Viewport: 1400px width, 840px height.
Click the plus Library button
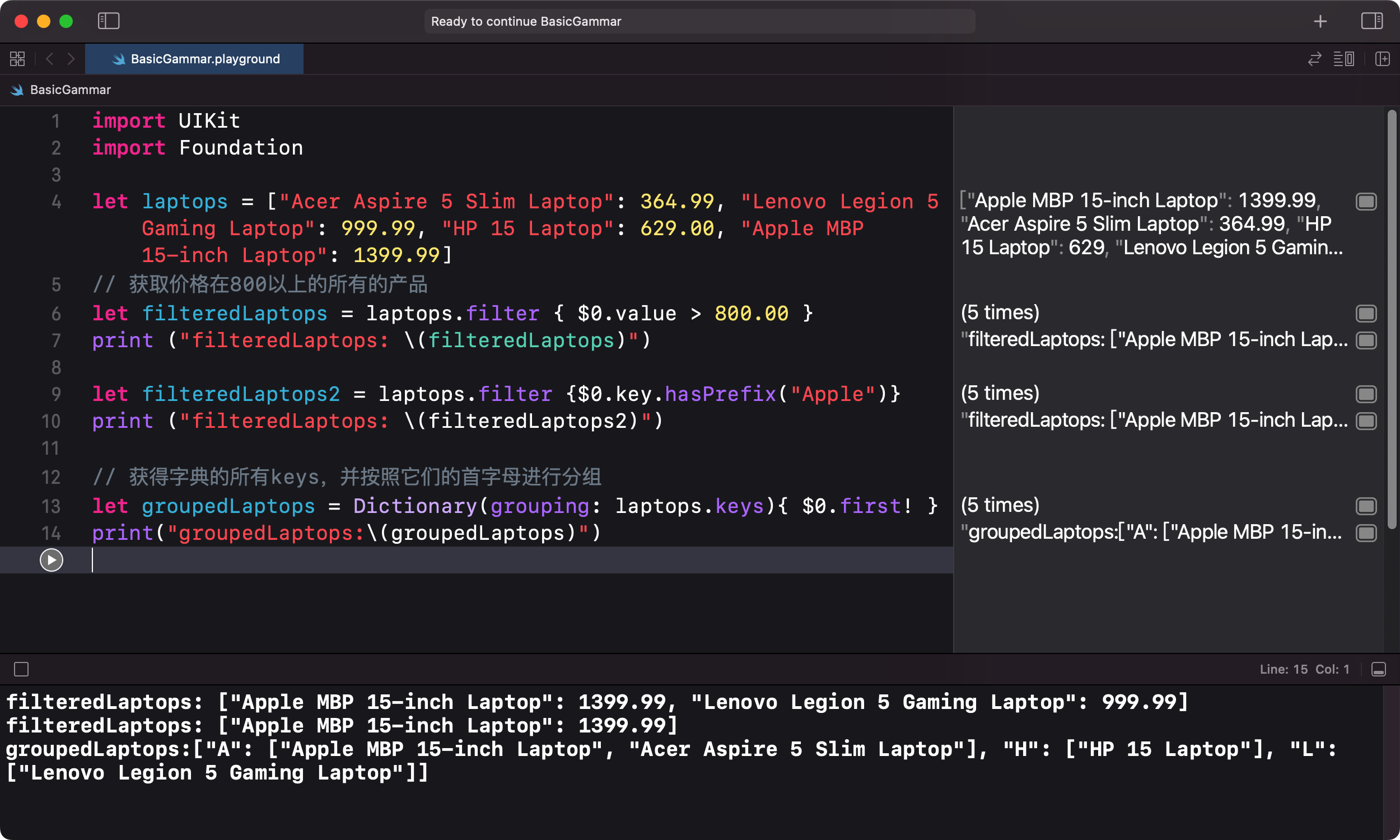coord(1320,21)
